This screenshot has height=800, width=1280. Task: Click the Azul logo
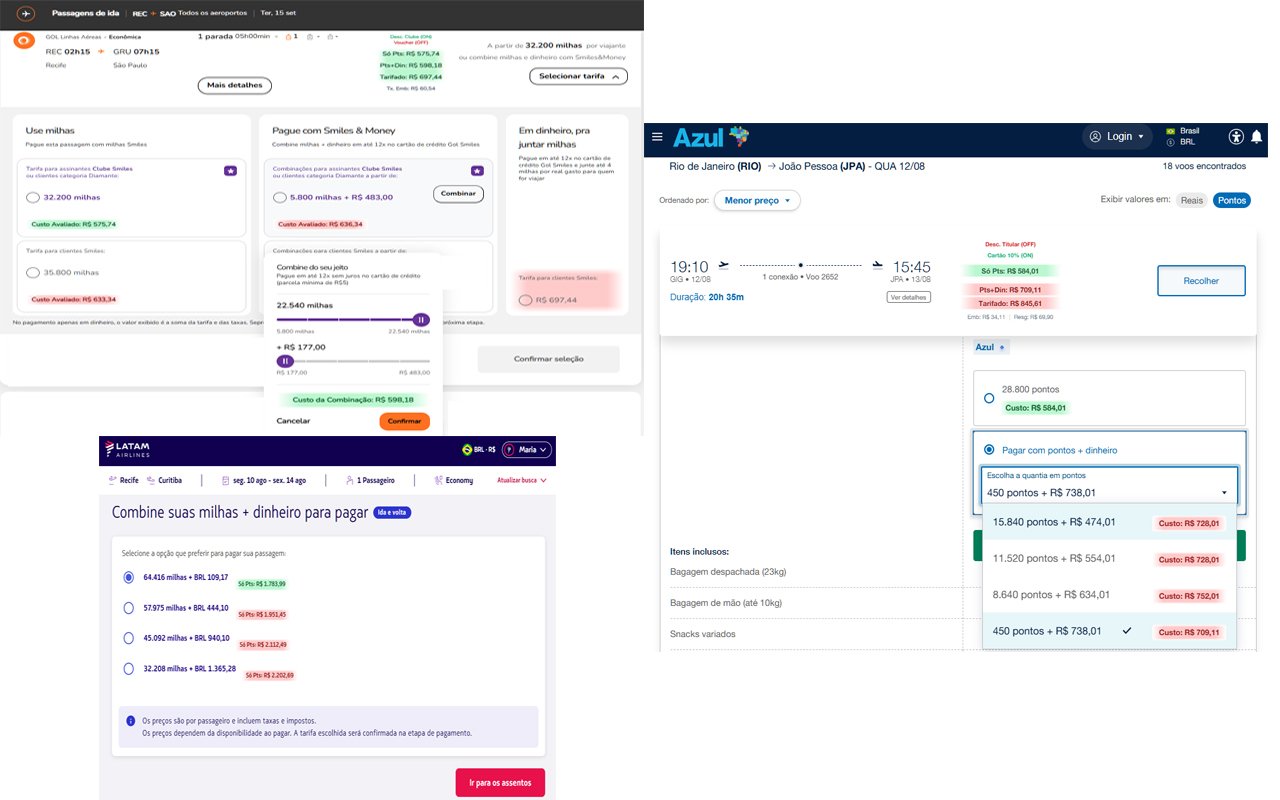coord(710,137)
